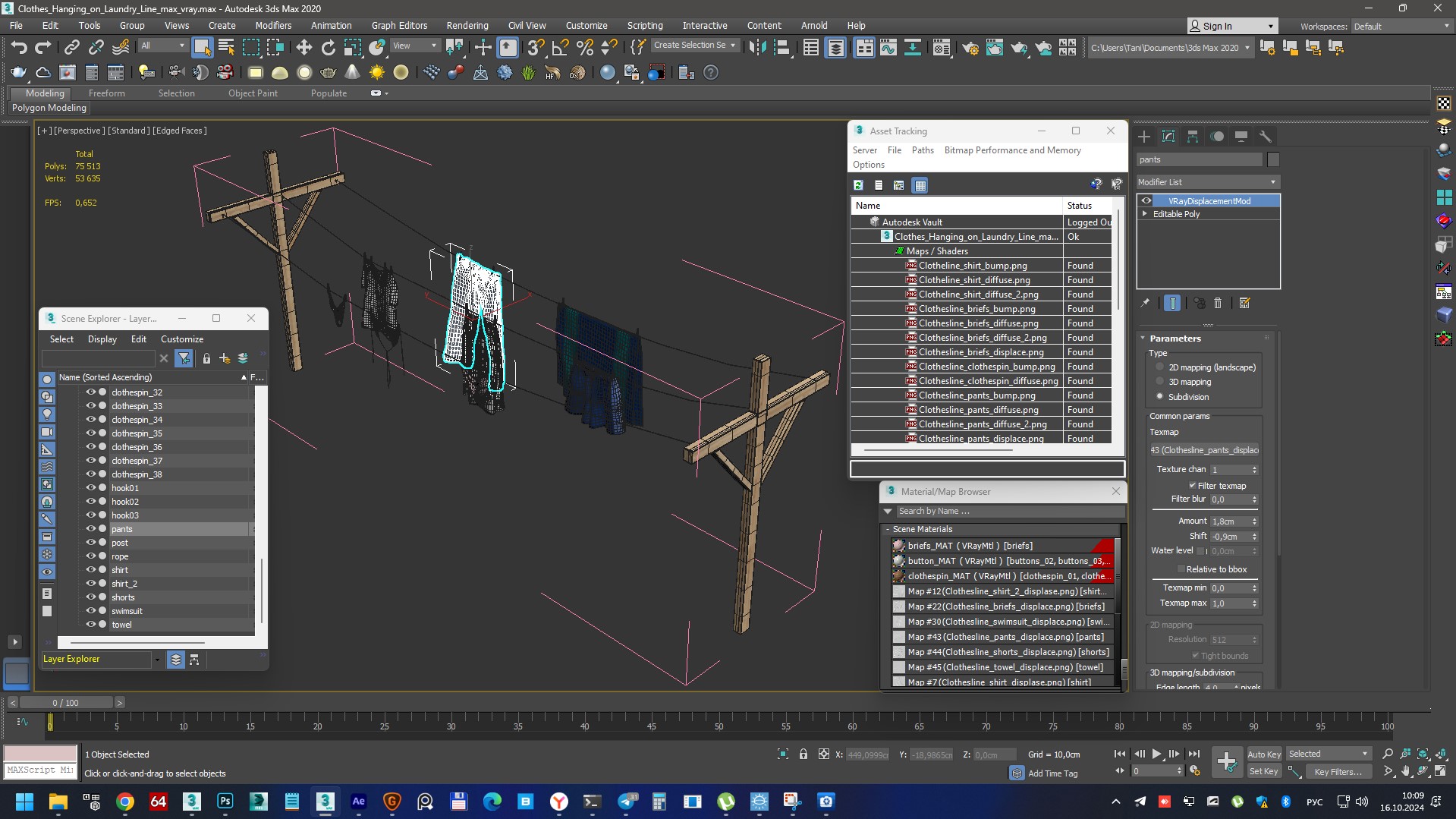Select the 3D mapping radio button
The height and width of the screenshot is (819, 1456).
click(x=1159, y=382)
